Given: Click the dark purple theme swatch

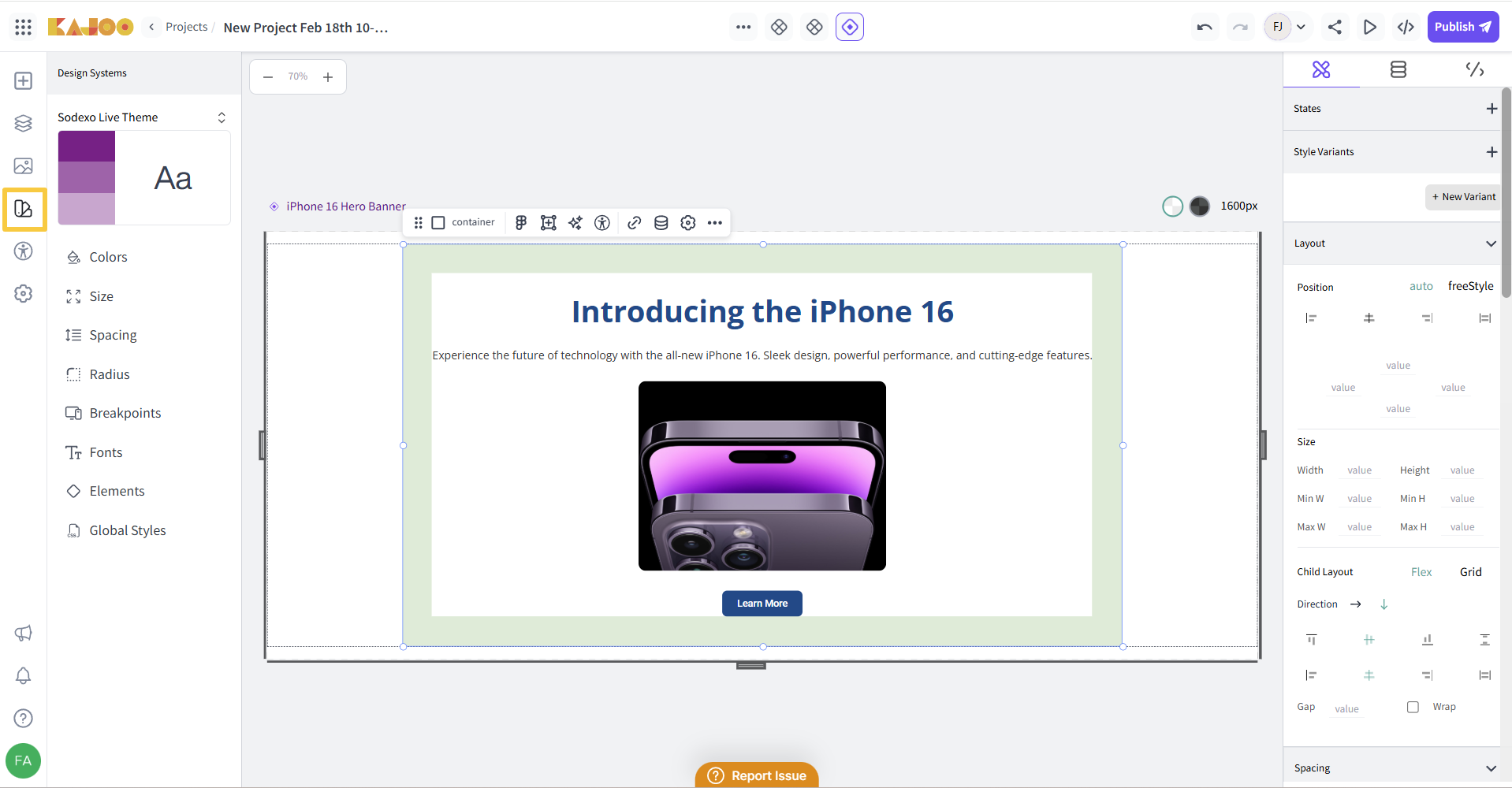Looking at the screenshot, I should pyautogui.click(x=87, y=147).
